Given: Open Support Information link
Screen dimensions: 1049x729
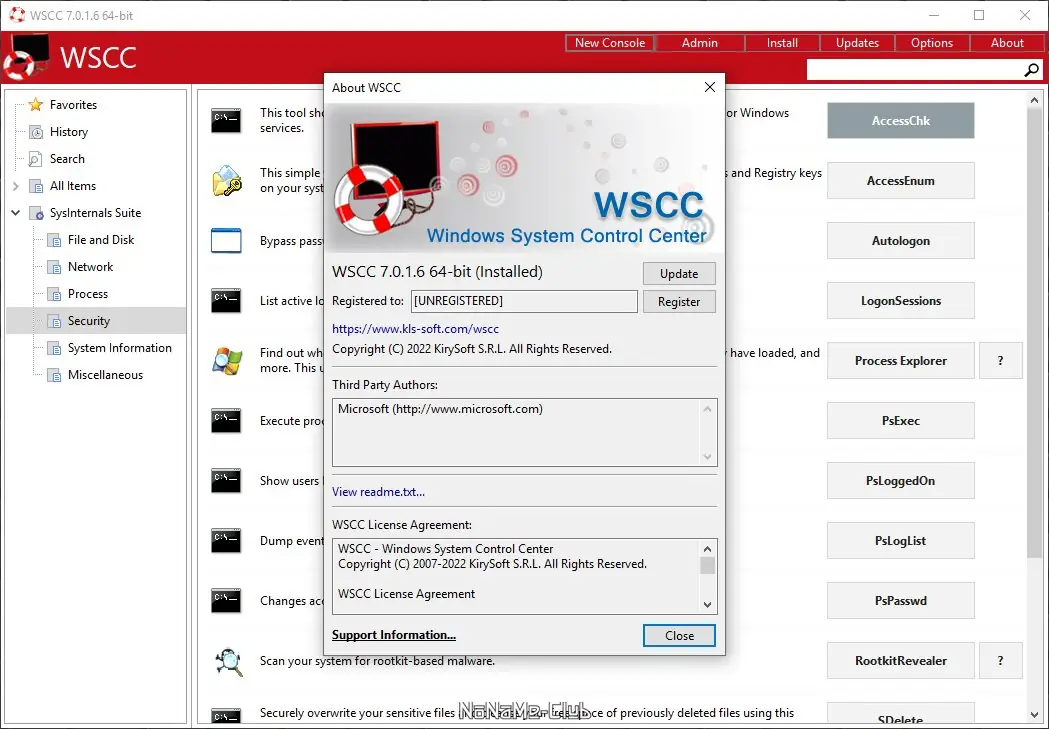Looking at the screenshot, I should point(393,635).
